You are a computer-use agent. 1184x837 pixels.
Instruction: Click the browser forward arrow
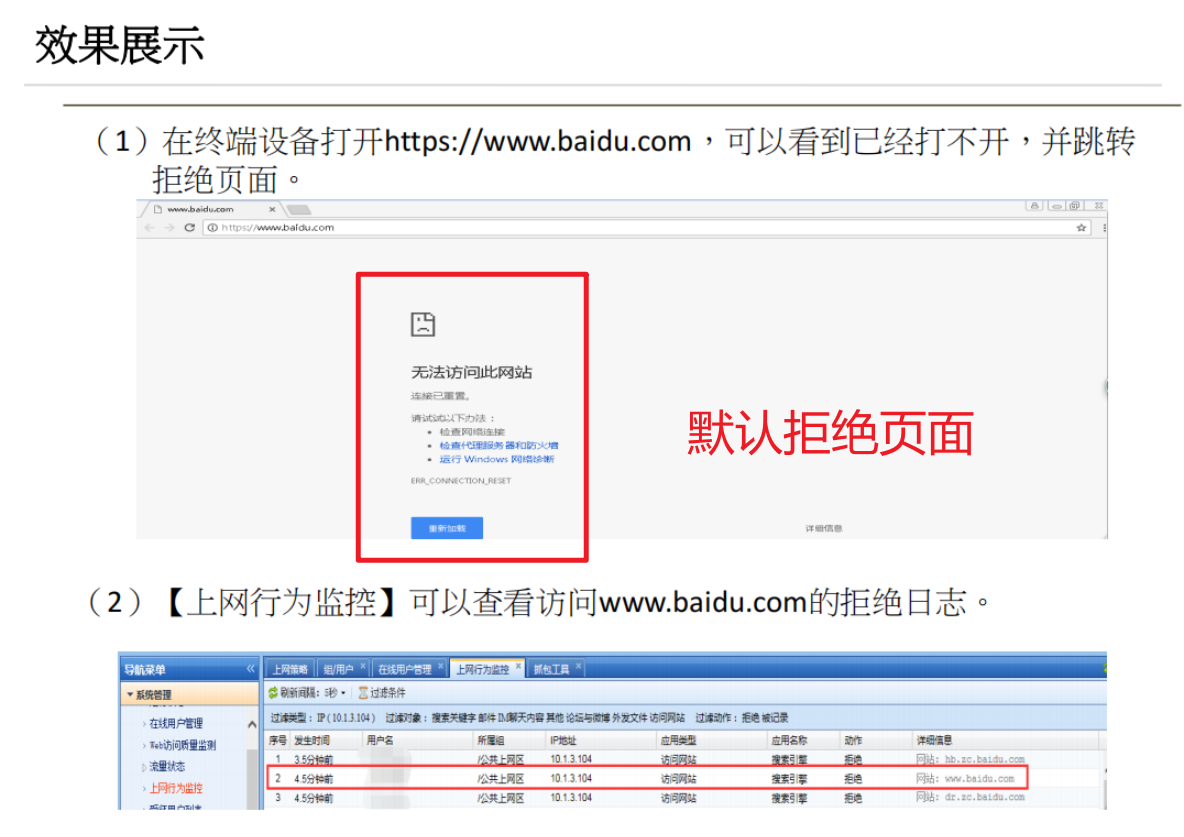pyautogui.click(x=169, y=227)
